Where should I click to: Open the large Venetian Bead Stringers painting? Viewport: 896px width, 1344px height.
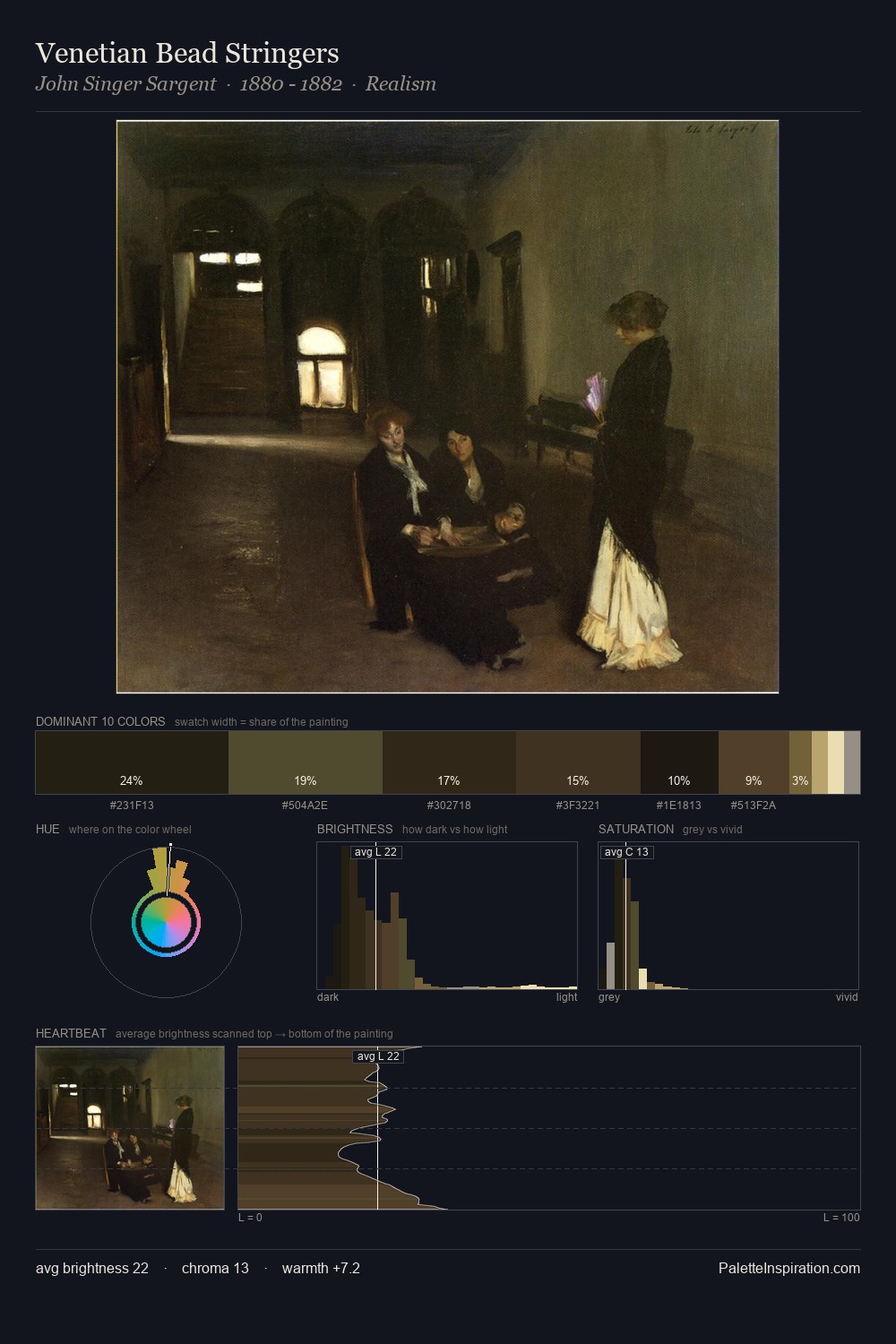(447, 407)
